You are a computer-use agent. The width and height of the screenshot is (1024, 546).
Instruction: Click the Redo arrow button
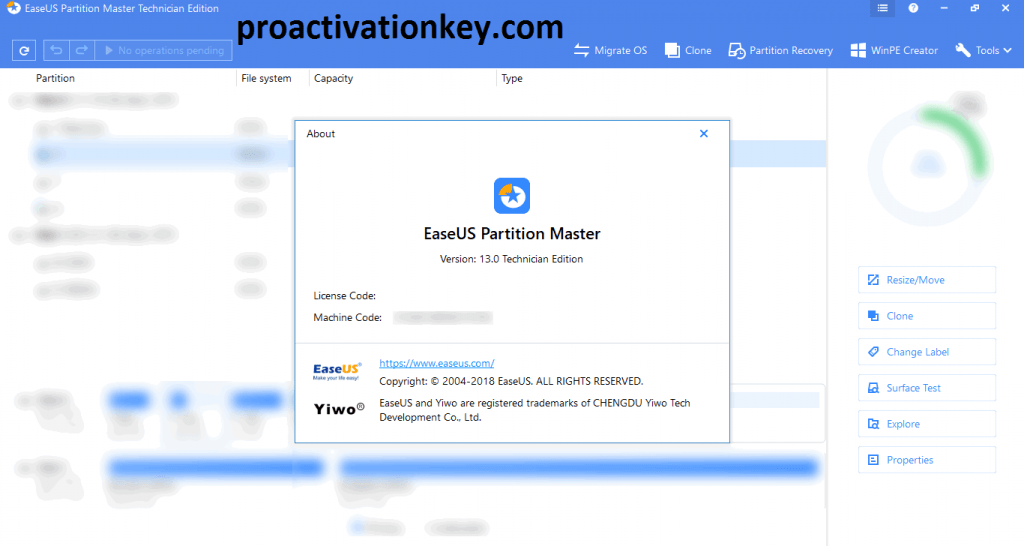coord(82,50)
